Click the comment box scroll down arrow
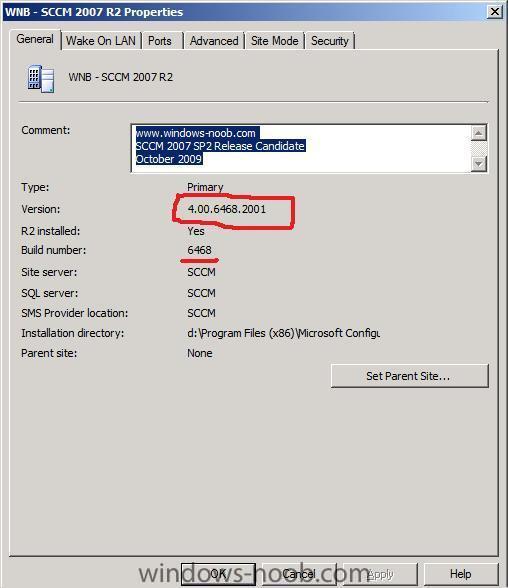Image resolution: width=508 pixels, height=588 pixels. click(479, 164)
